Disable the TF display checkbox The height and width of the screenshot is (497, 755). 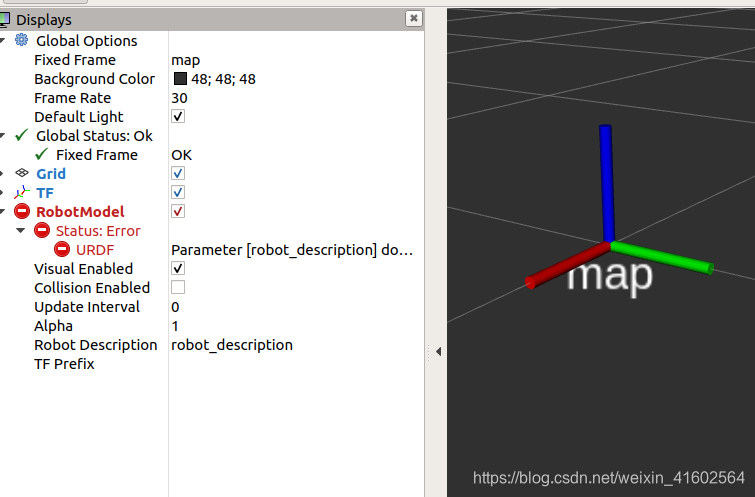coord(178,192)
